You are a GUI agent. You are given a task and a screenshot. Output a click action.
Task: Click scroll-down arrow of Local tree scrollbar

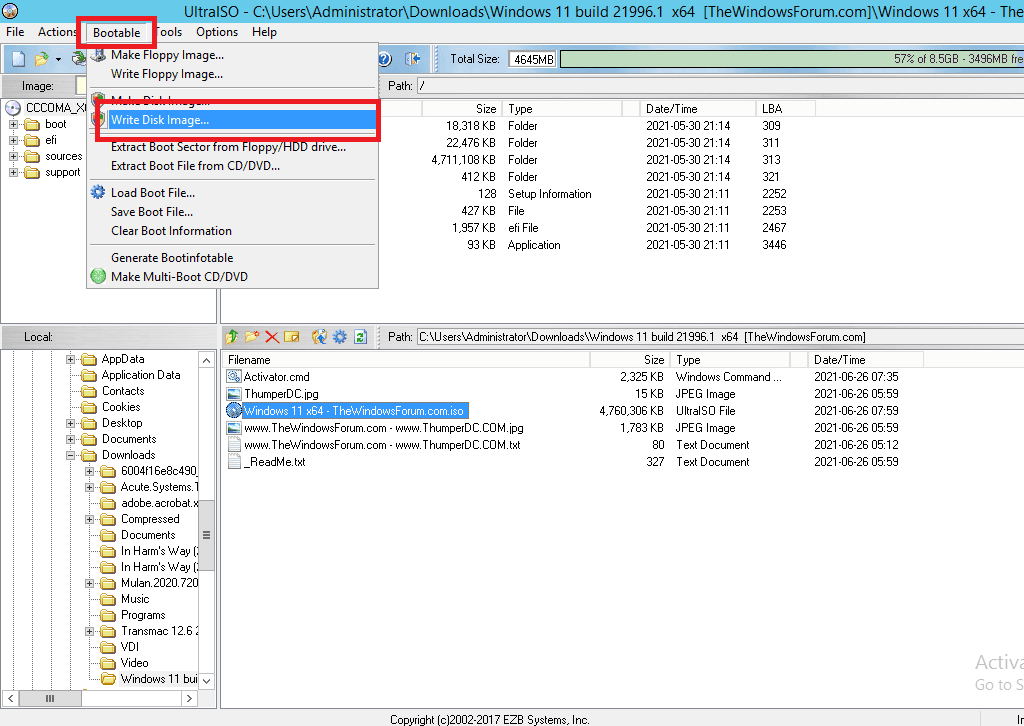coord(206,681)
